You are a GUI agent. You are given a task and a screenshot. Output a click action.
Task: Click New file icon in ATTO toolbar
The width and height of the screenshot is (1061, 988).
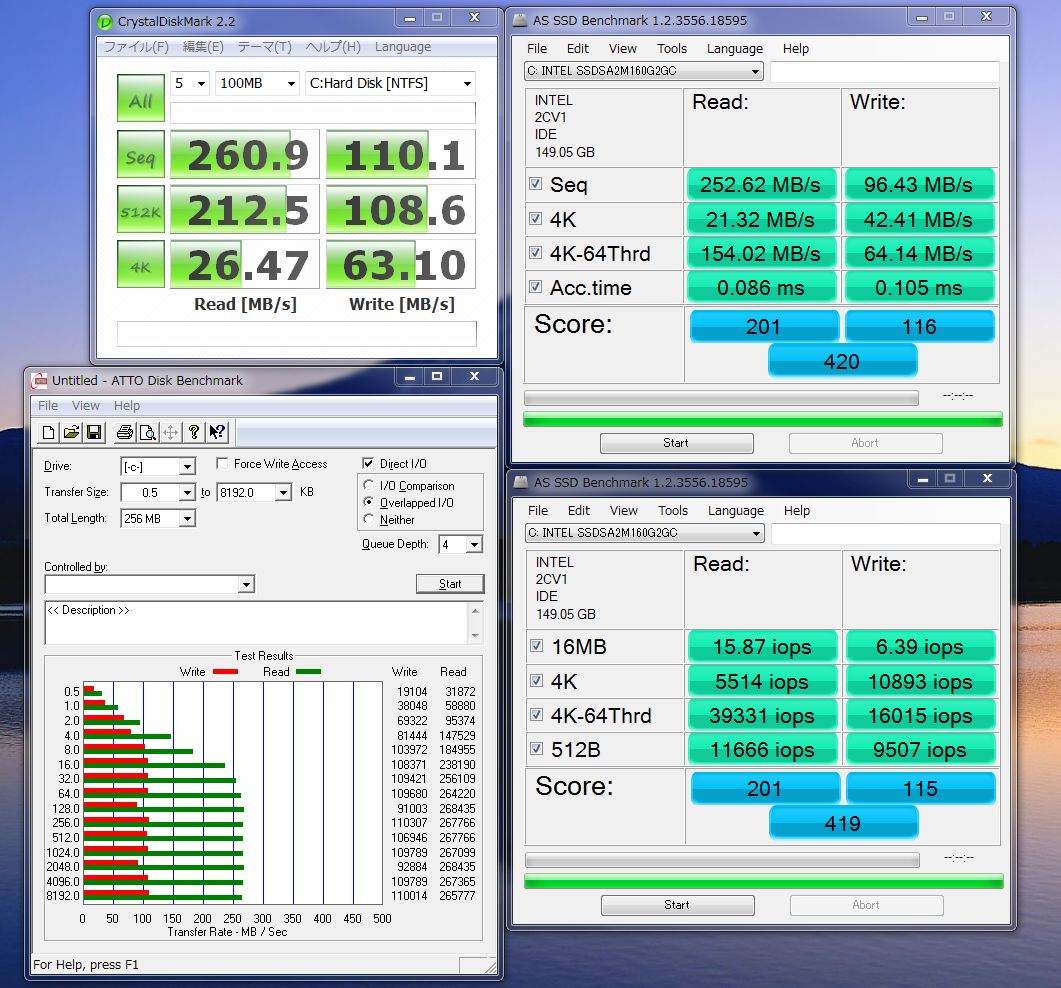(49, 432)
